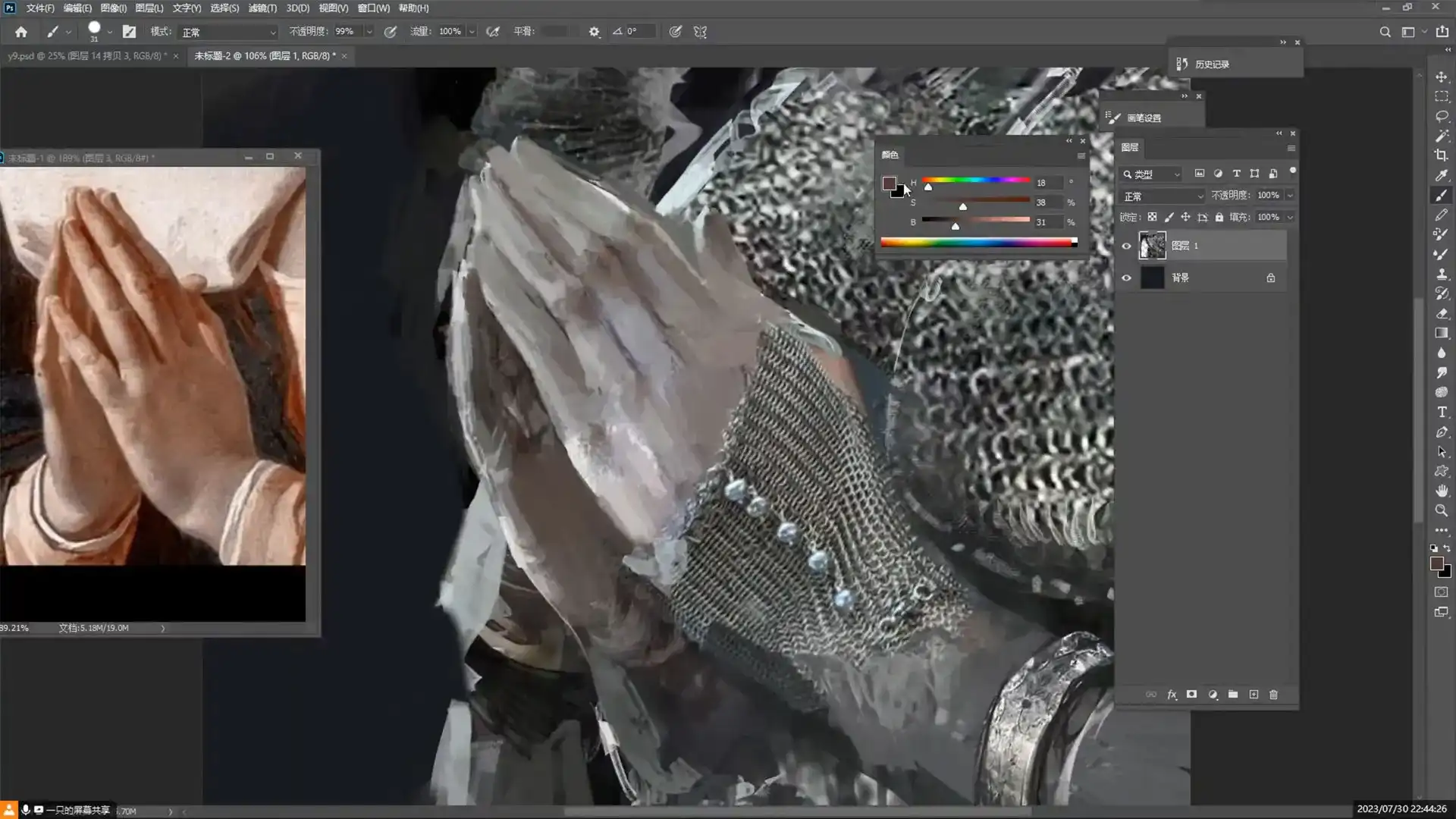Select the Crop tool
This screenshot has height=819, width=1456.
tap(1441, 155)
